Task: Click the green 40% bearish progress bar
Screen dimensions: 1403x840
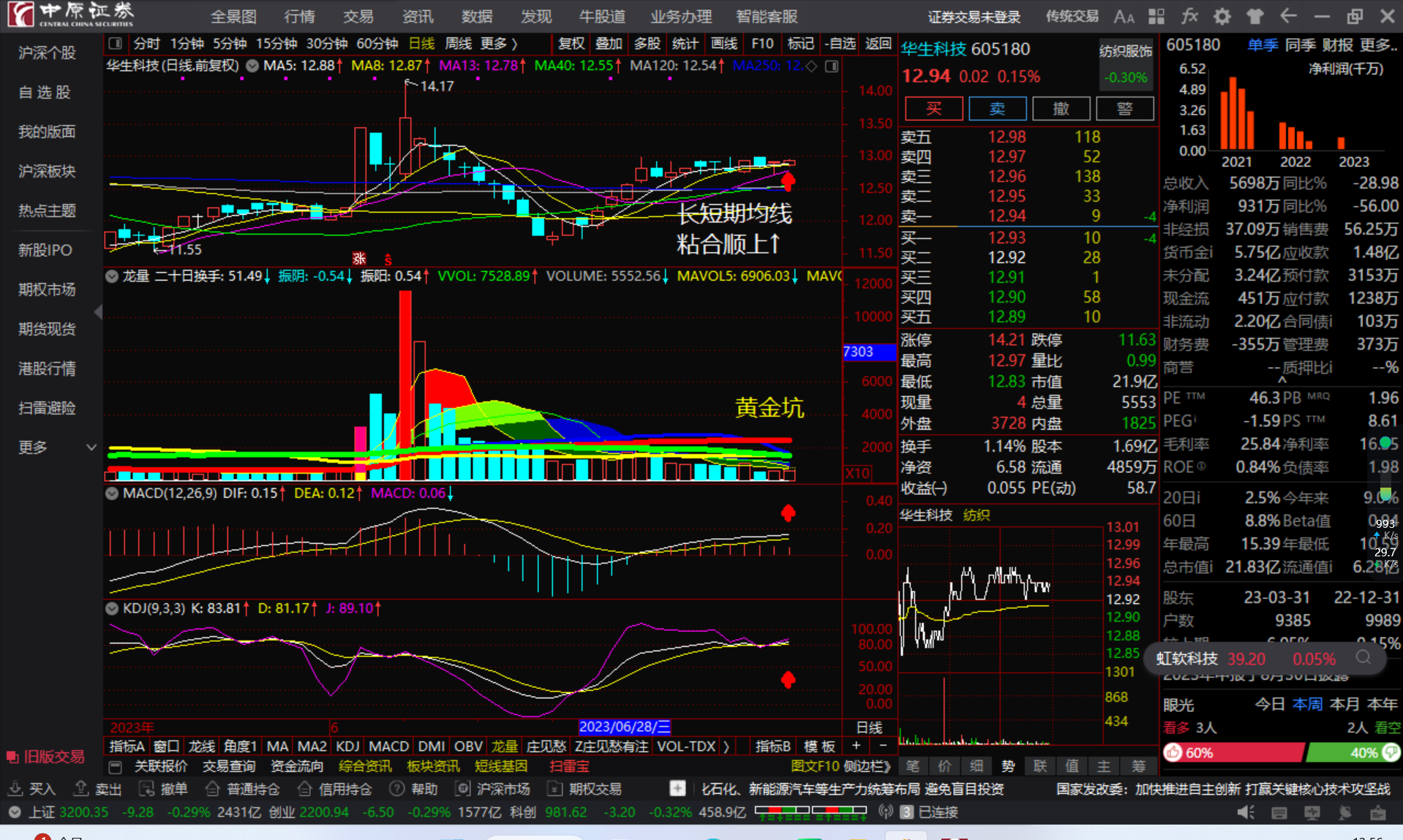Action: 1353,753
